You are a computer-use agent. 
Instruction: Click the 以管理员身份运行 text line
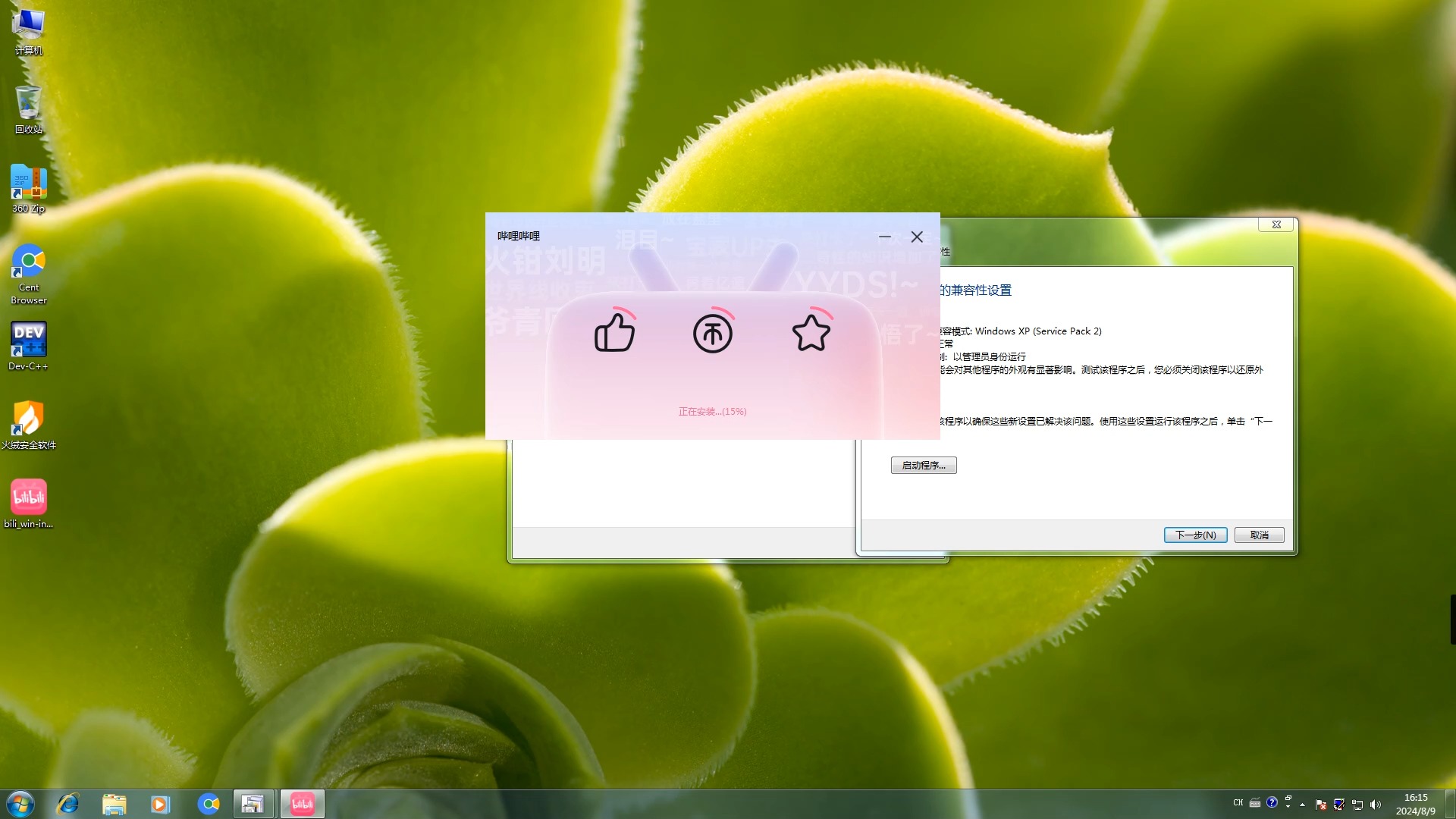989,356
